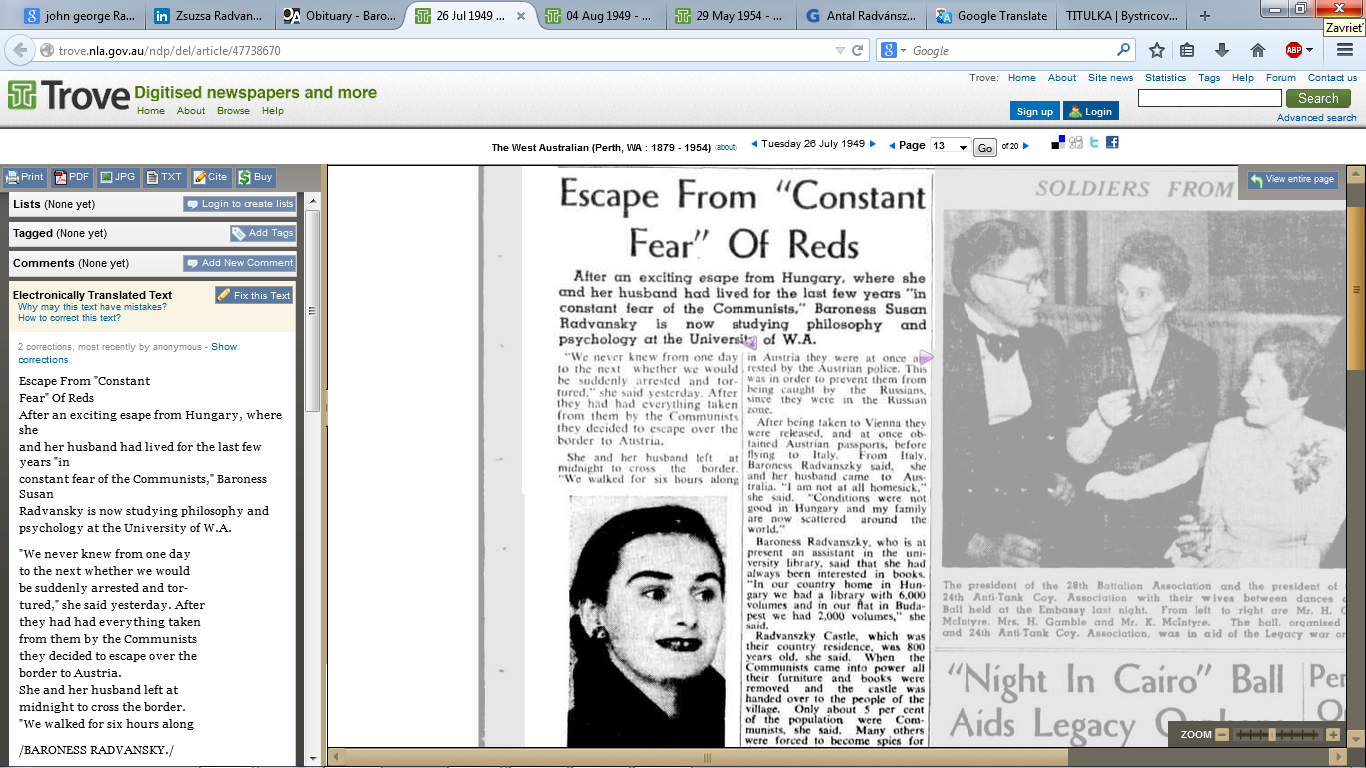Click Login button in header
Screen dimensions: 1366x768
coord(1090,111)
